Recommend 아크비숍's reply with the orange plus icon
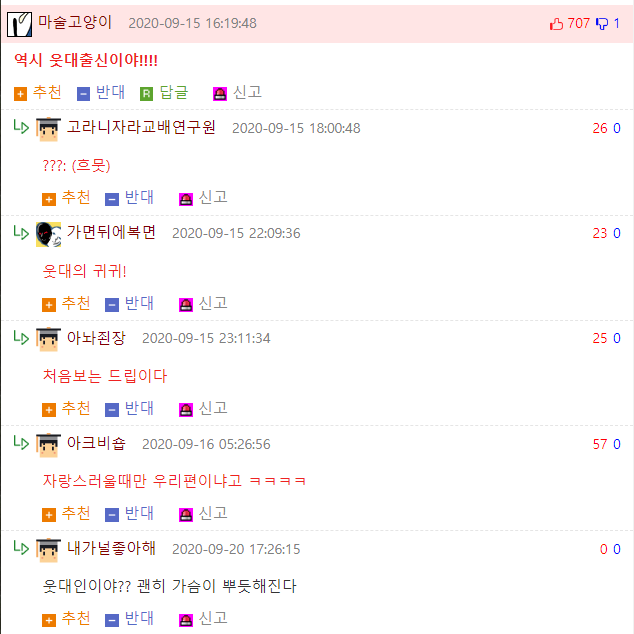 pyautogui.click(x=49, y=515)
